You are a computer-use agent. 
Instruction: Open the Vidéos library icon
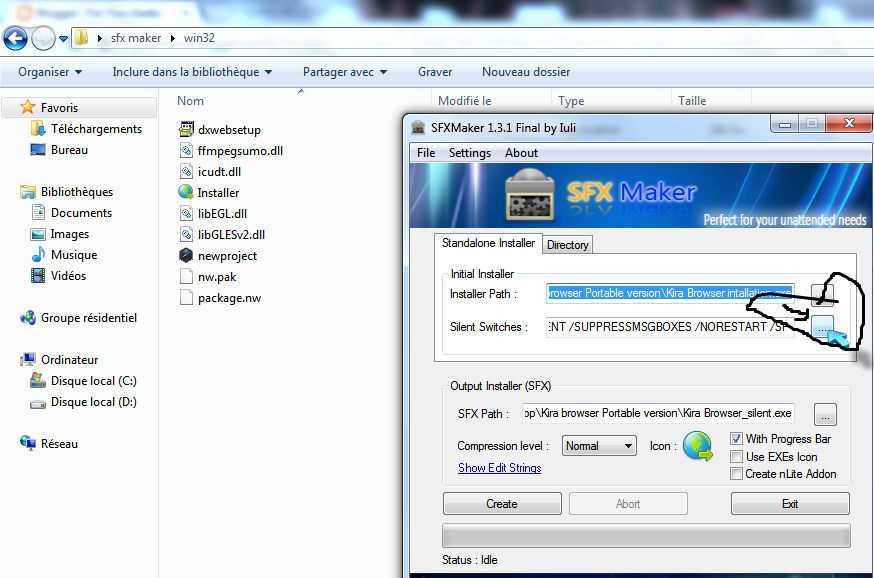(38, 276)
